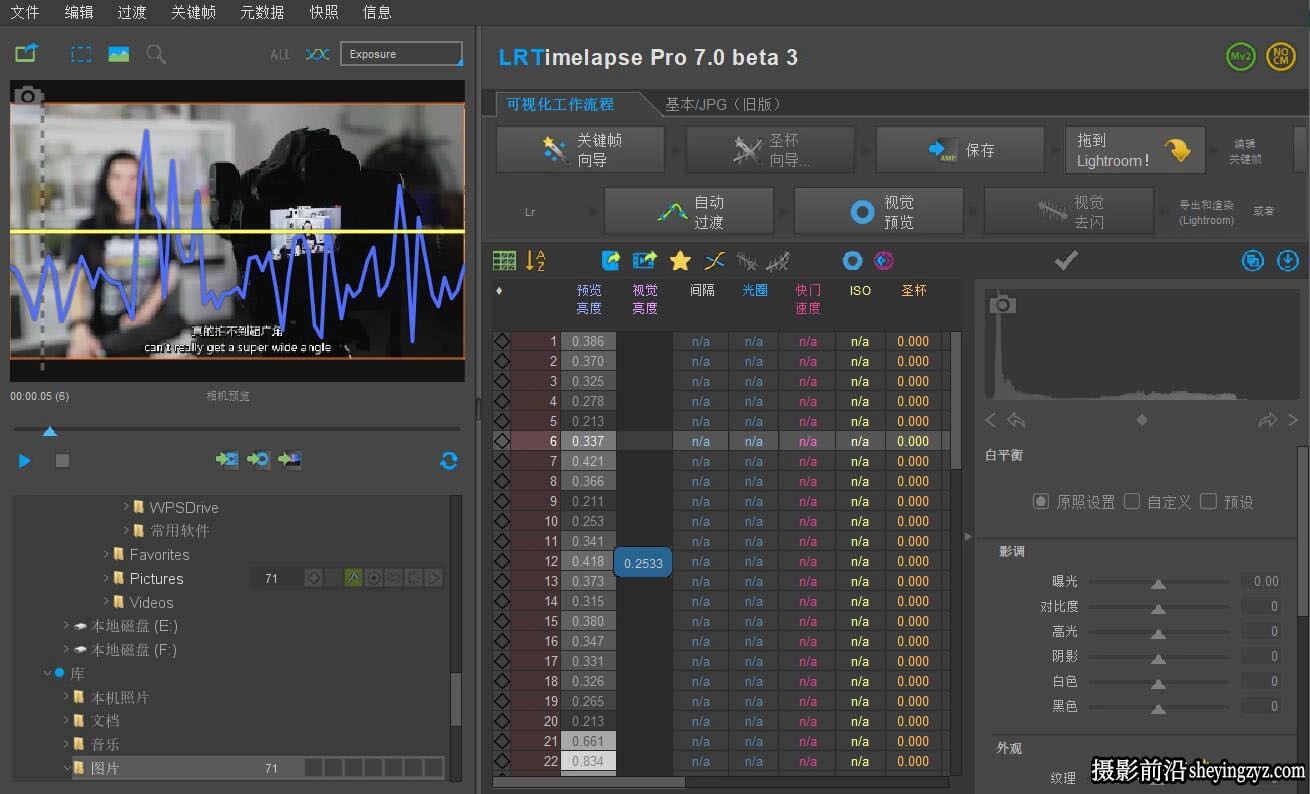Image resolution: width=1310 pixels, height=794 pixels.
Task: Collapse the 库 tree node
Action: coord(47,674)
